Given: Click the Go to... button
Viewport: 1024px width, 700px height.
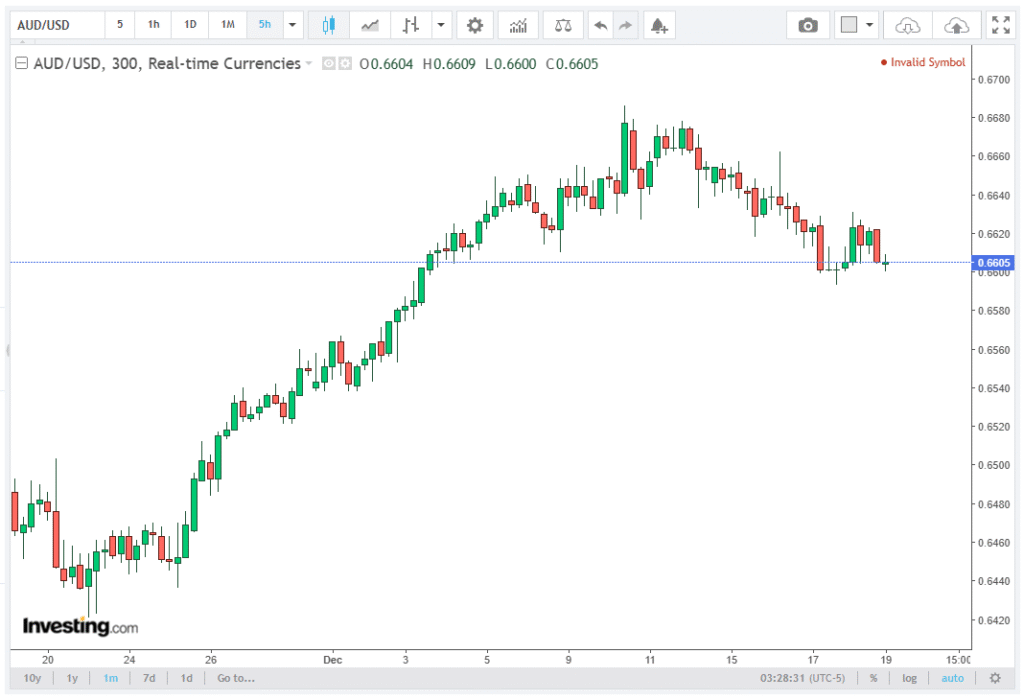Looking at the screenshot, I should coord(235,678).
